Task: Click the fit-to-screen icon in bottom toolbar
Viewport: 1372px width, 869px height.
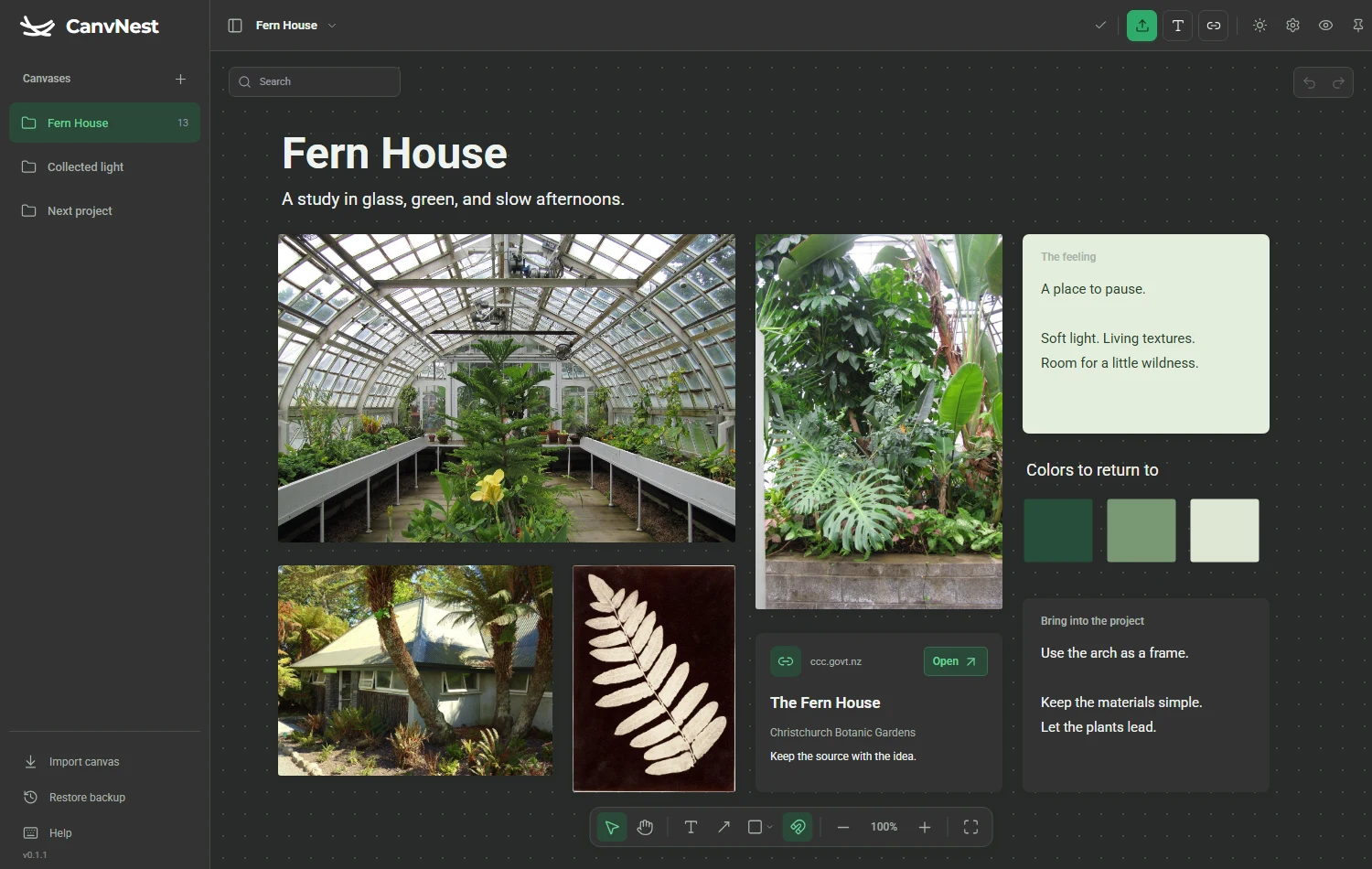Action: 971,827
